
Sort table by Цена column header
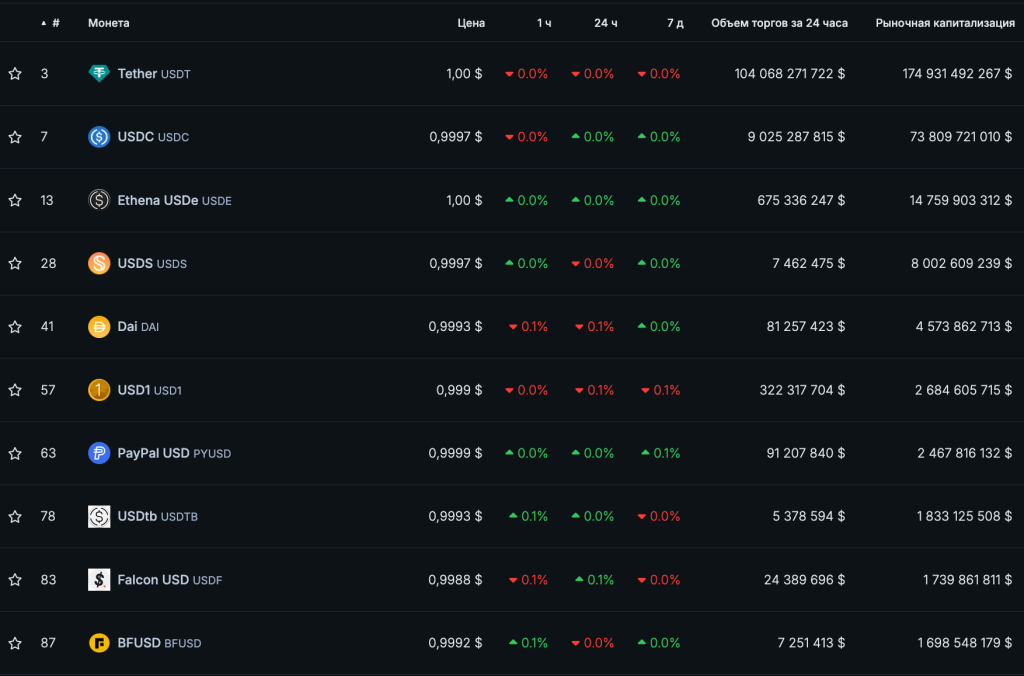[471, 23]
